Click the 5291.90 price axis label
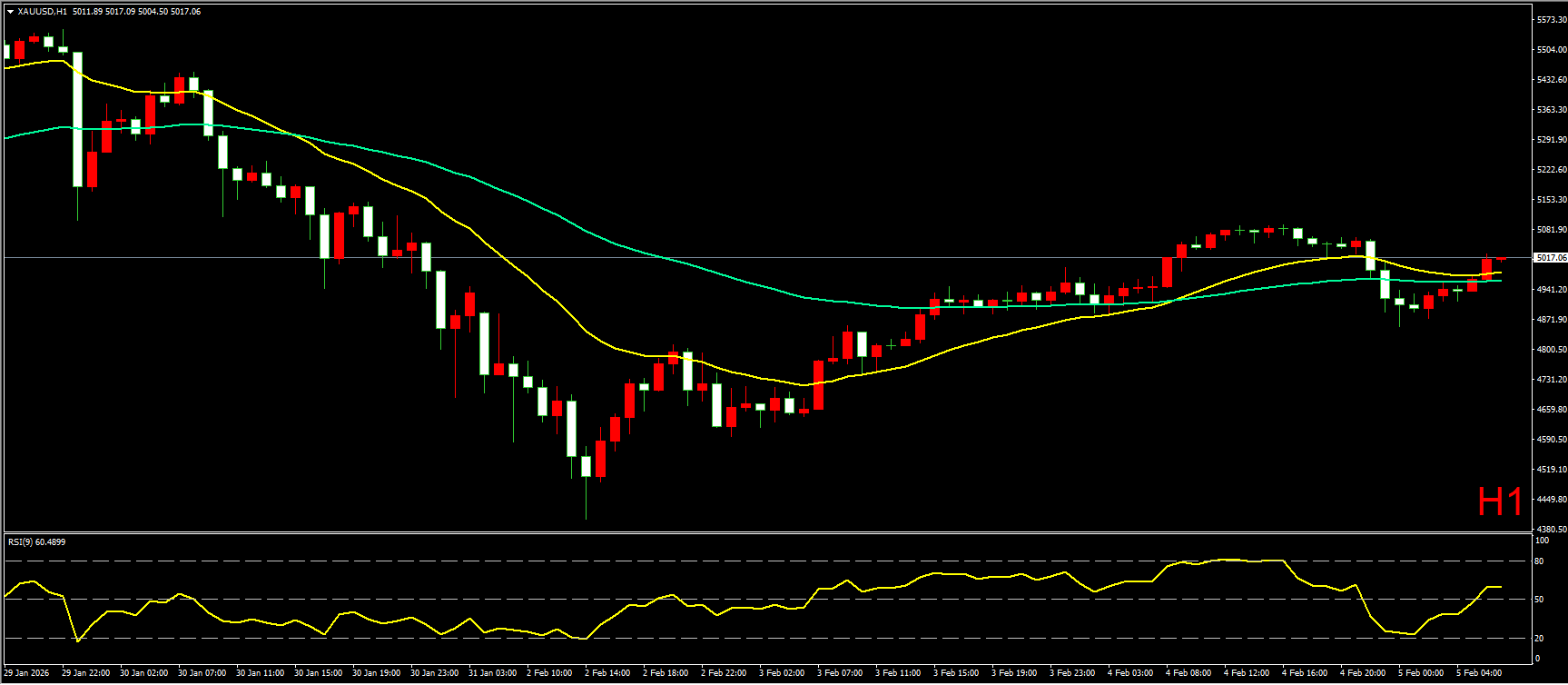 coord(1551,139)
